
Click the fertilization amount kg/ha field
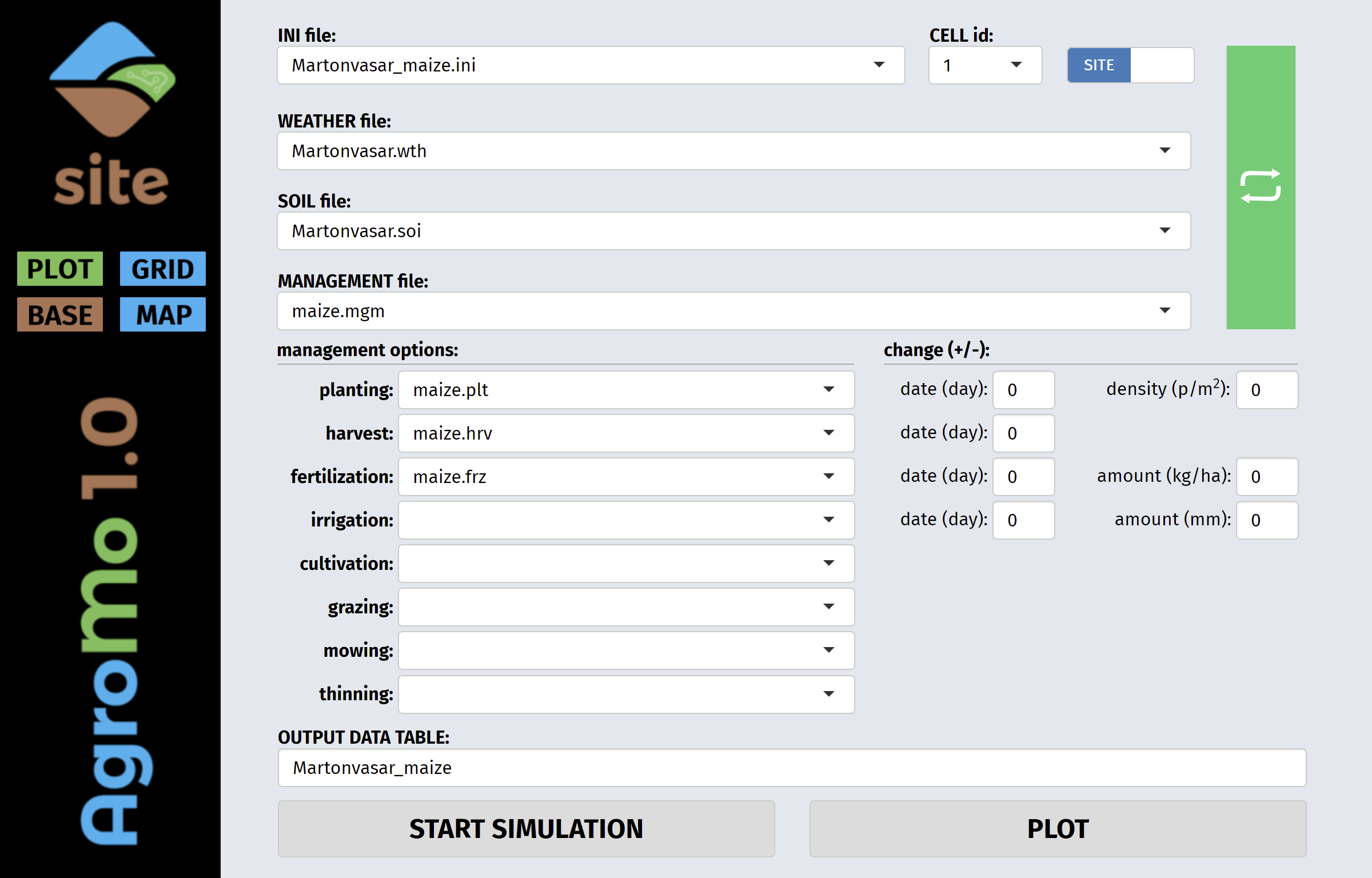(x=1266, y=477)
